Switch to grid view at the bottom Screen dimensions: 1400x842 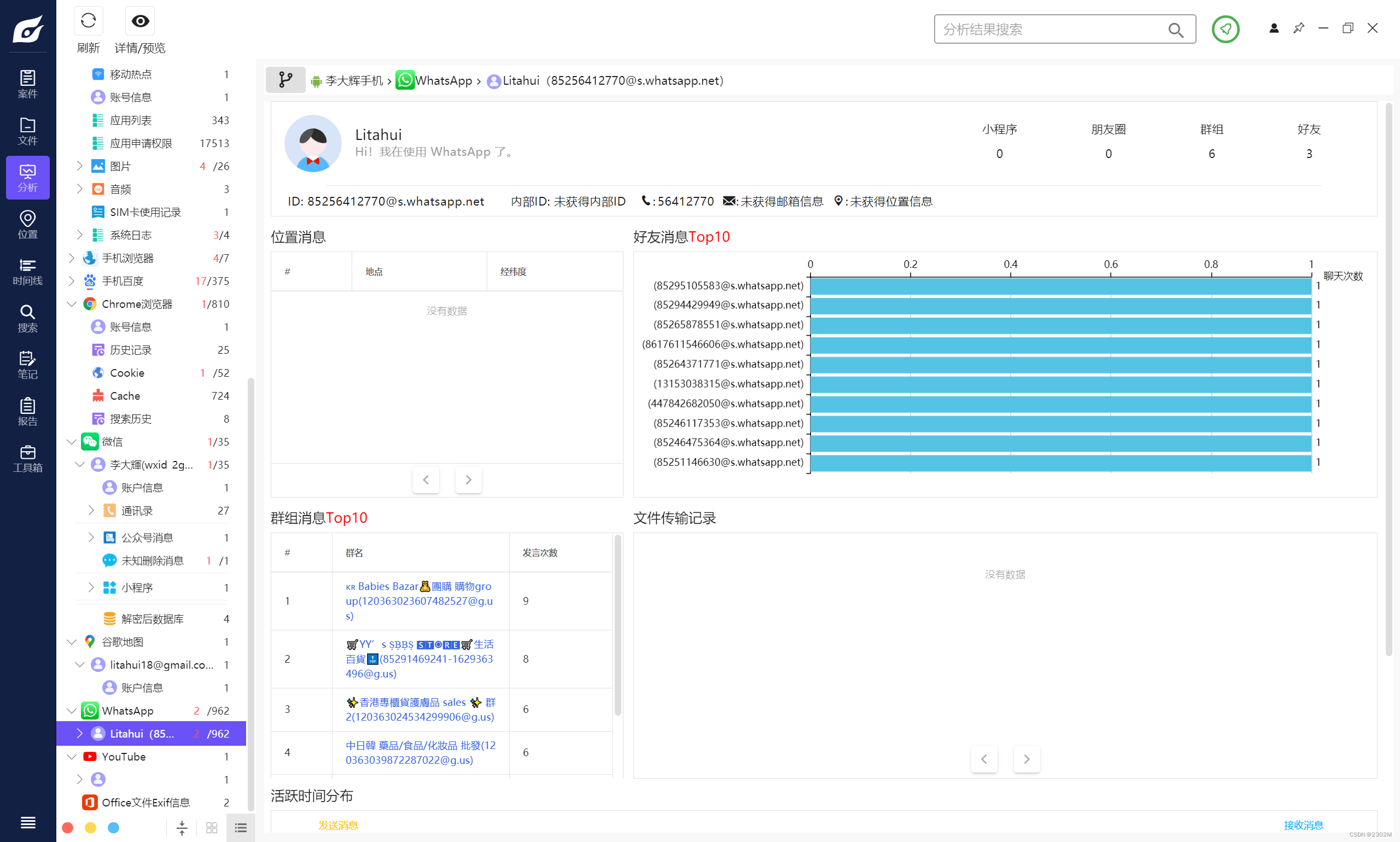(212, 827)
